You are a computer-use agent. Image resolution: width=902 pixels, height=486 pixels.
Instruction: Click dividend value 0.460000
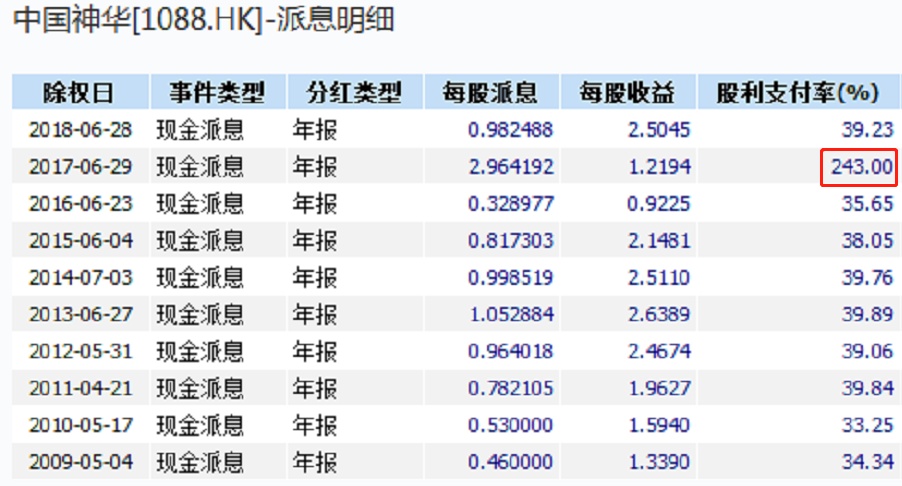[511, 461]
